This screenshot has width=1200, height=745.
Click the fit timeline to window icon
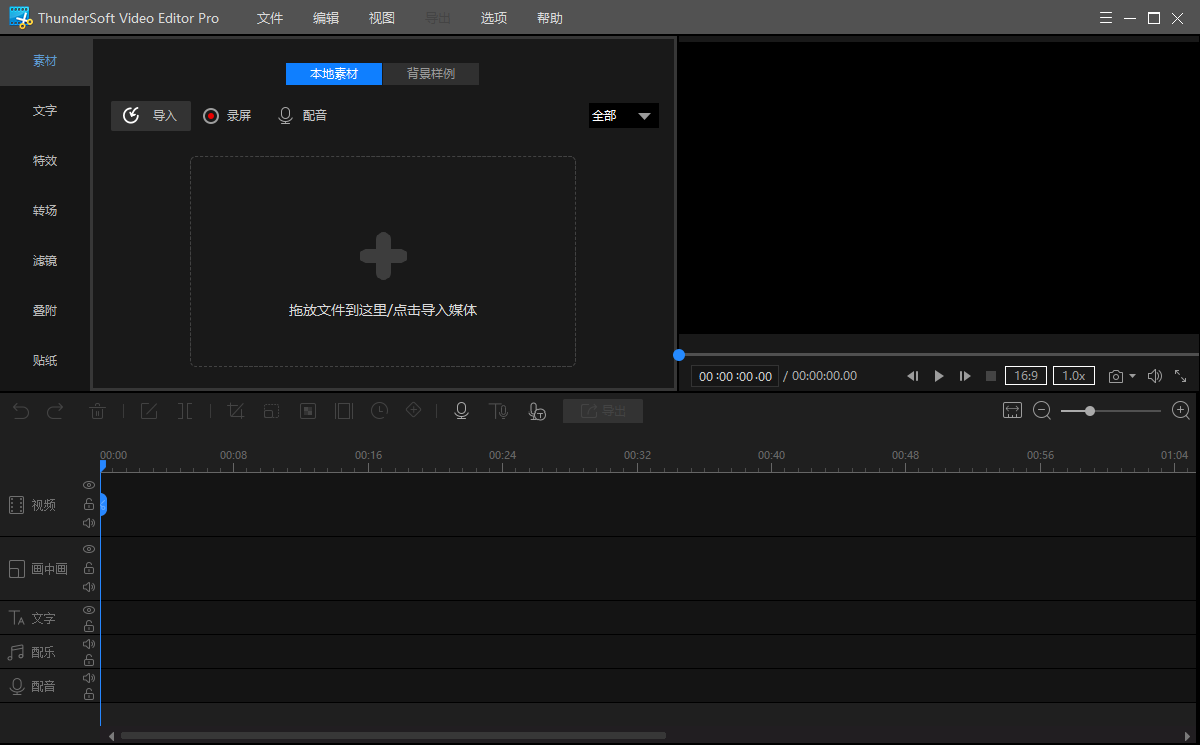coord(1013,411)
